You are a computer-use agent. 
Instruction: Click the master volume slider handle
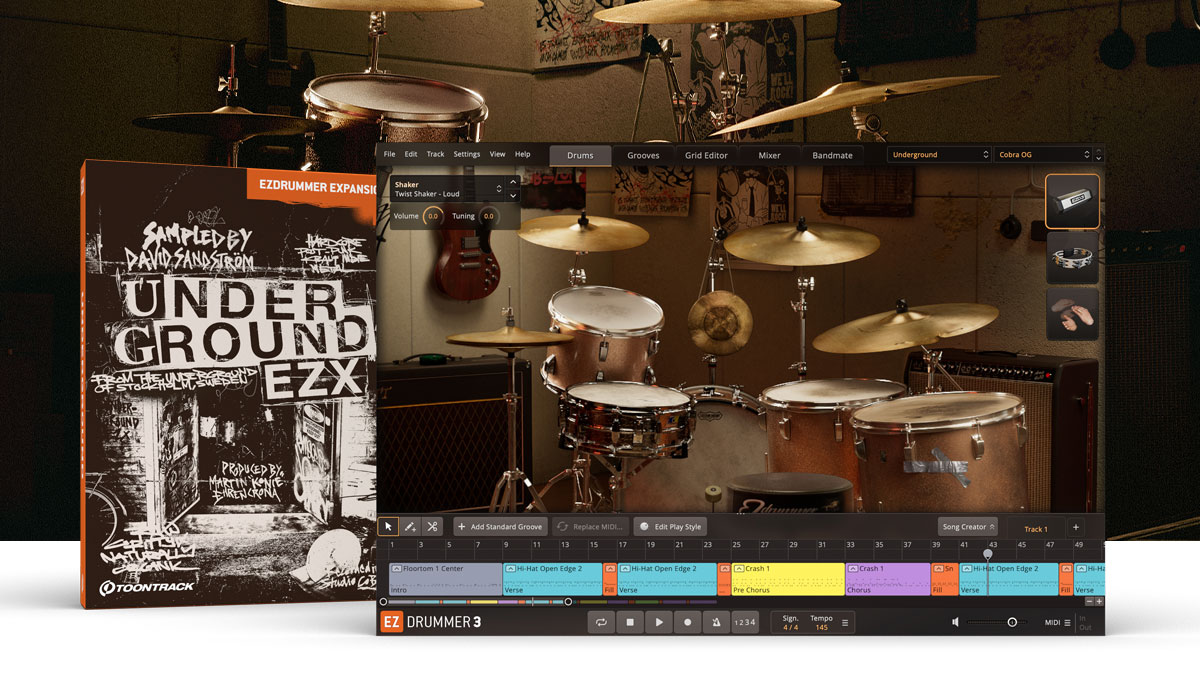tap(1012, 622)
